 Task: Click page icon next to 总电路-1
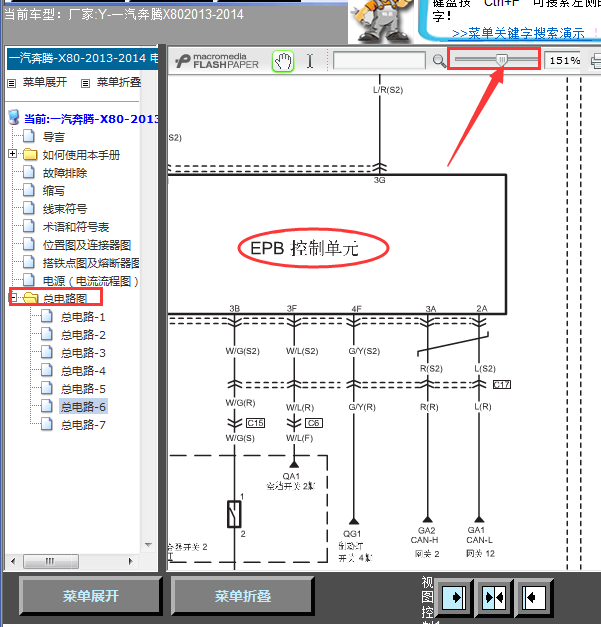click(47, 316)
